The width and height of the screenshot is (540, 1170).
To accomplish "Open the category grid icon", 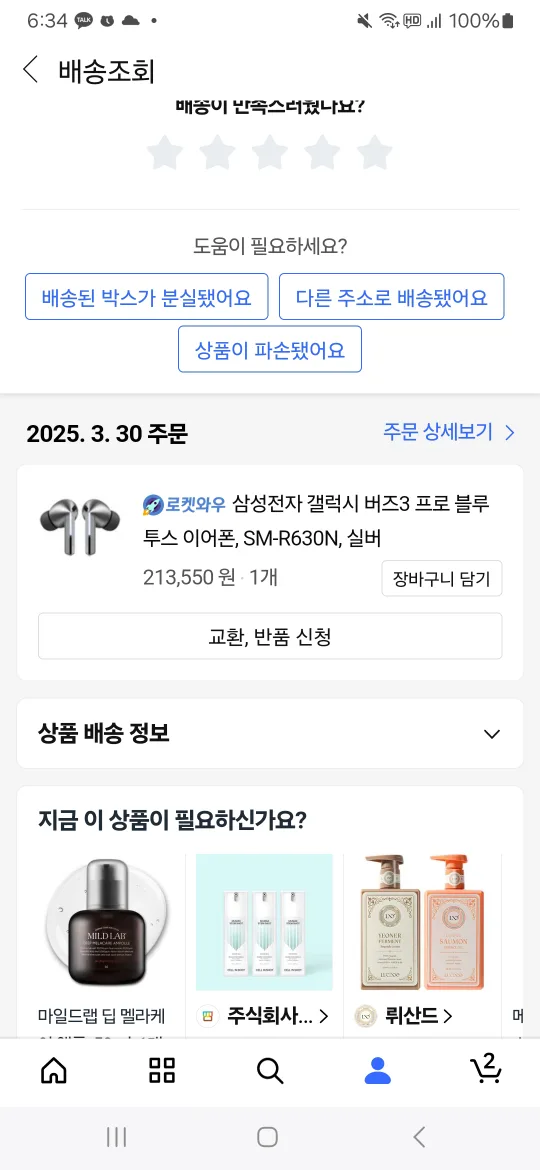I will [x=162, y=1070].
